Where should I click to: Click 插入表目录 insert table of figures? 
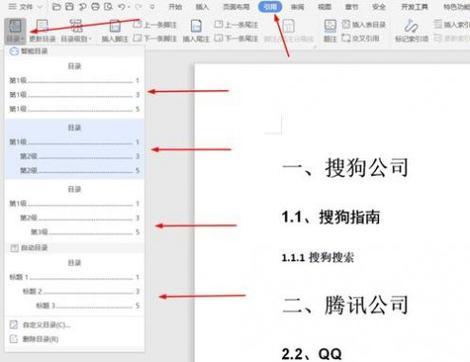pyautogui.click(x=364, y=24)
